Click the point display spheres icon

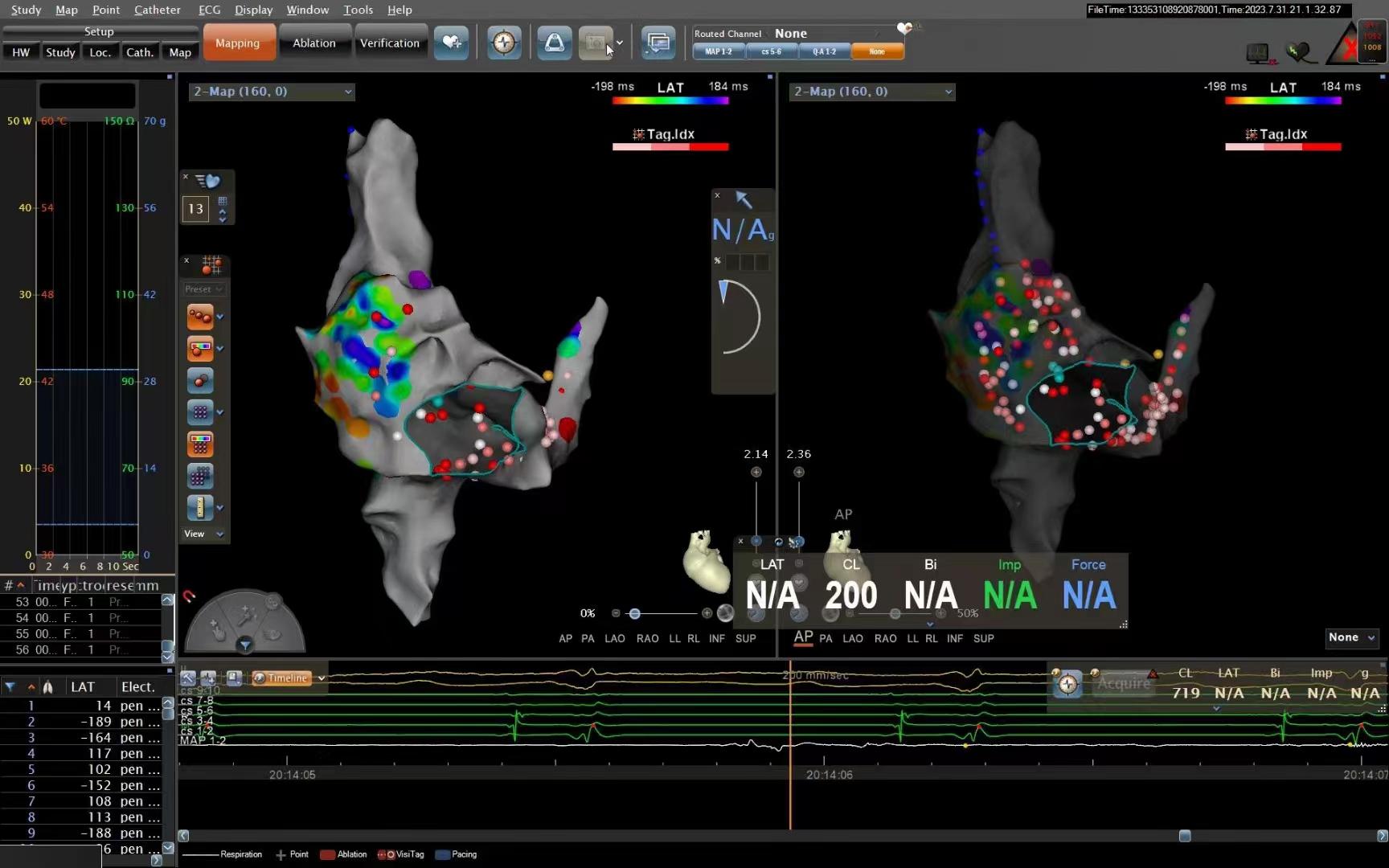pos(199,317)
